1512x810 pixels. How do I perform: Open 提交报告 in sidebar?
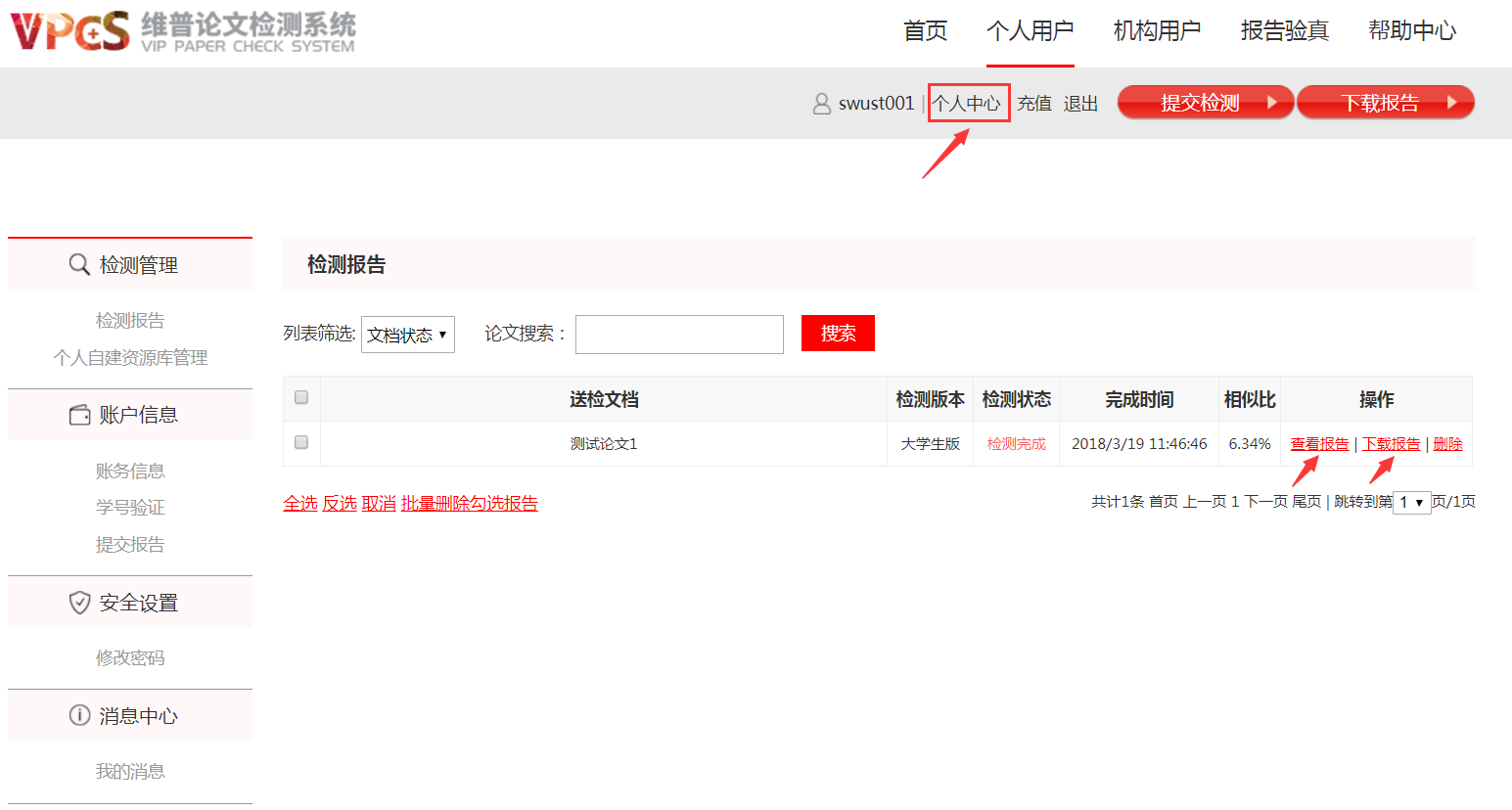(x=130, y=544)
